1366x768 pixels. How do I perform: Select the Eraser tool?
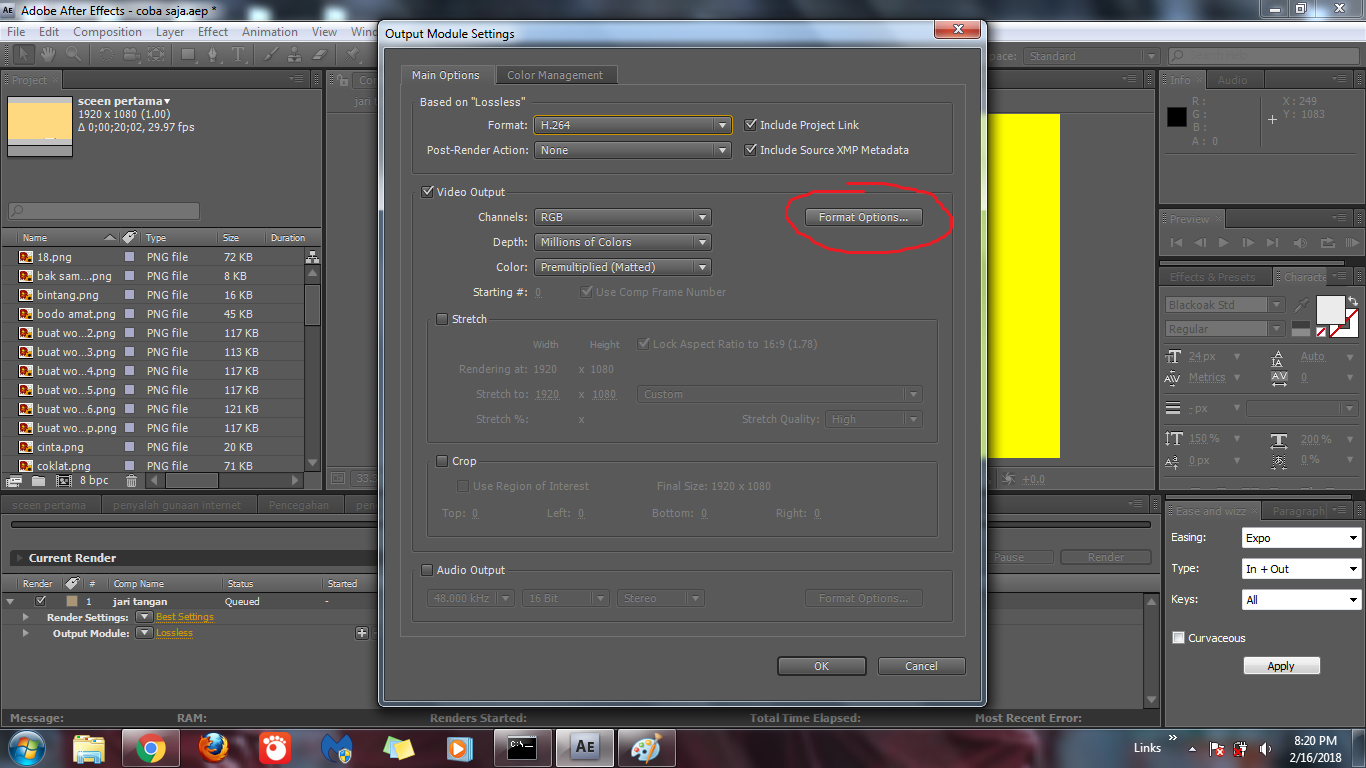click(x=320, y=55)
